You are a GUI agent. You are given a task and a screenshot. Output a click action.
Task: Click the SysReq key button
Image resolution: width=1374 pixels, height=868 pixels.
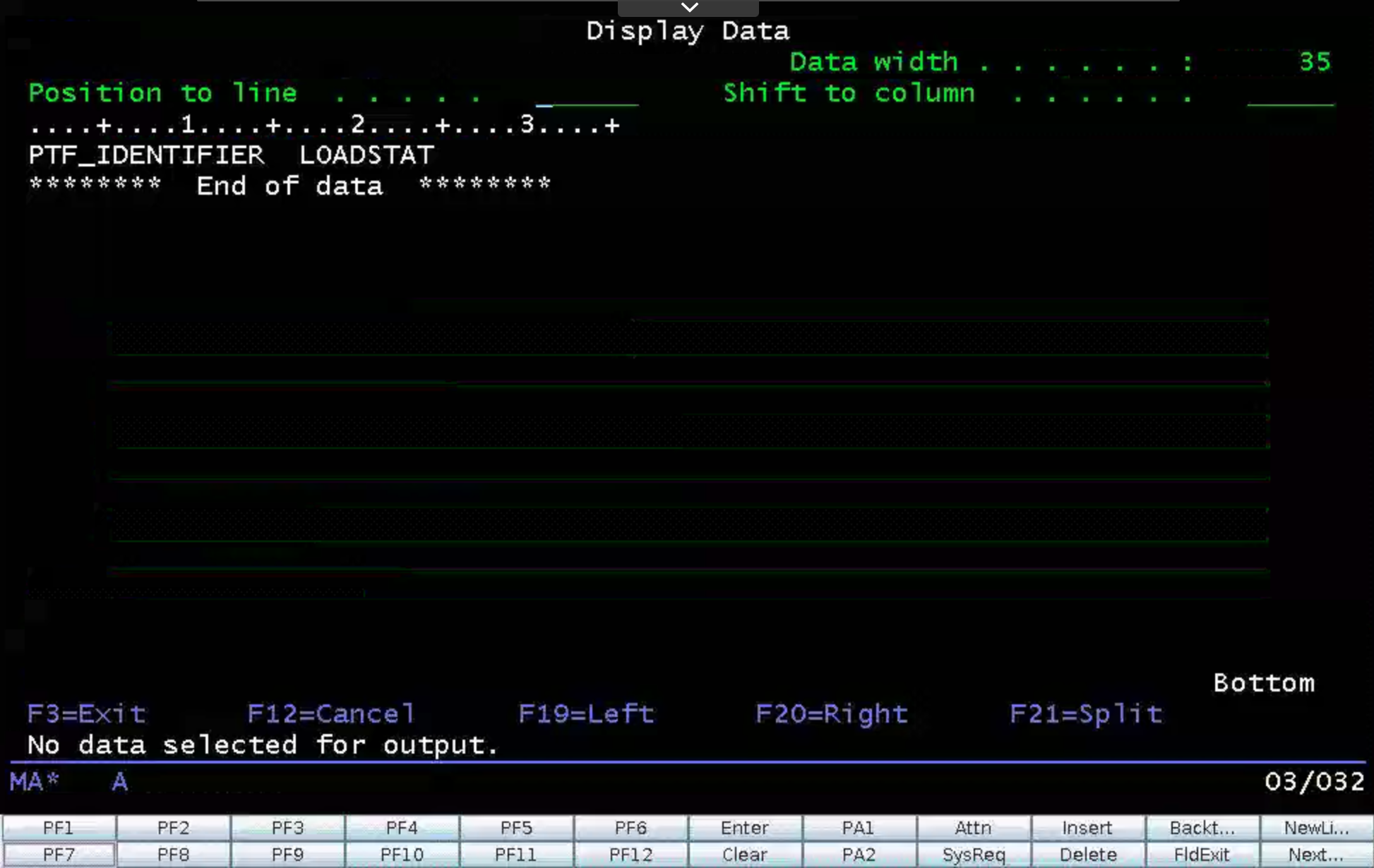[974, 855]
